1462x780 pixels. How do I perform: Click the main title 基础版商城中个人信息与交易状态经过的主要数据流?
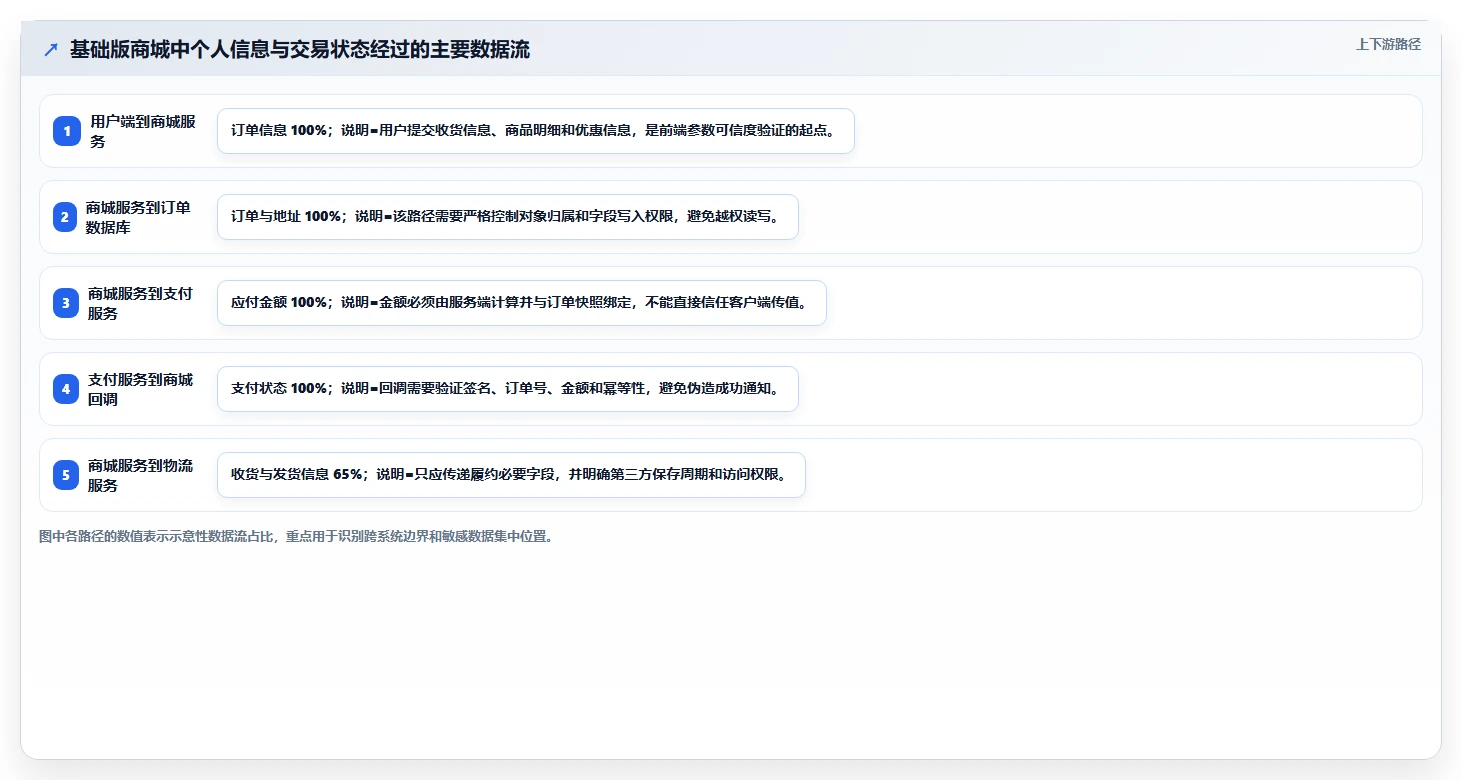click(x=300, y=50)
